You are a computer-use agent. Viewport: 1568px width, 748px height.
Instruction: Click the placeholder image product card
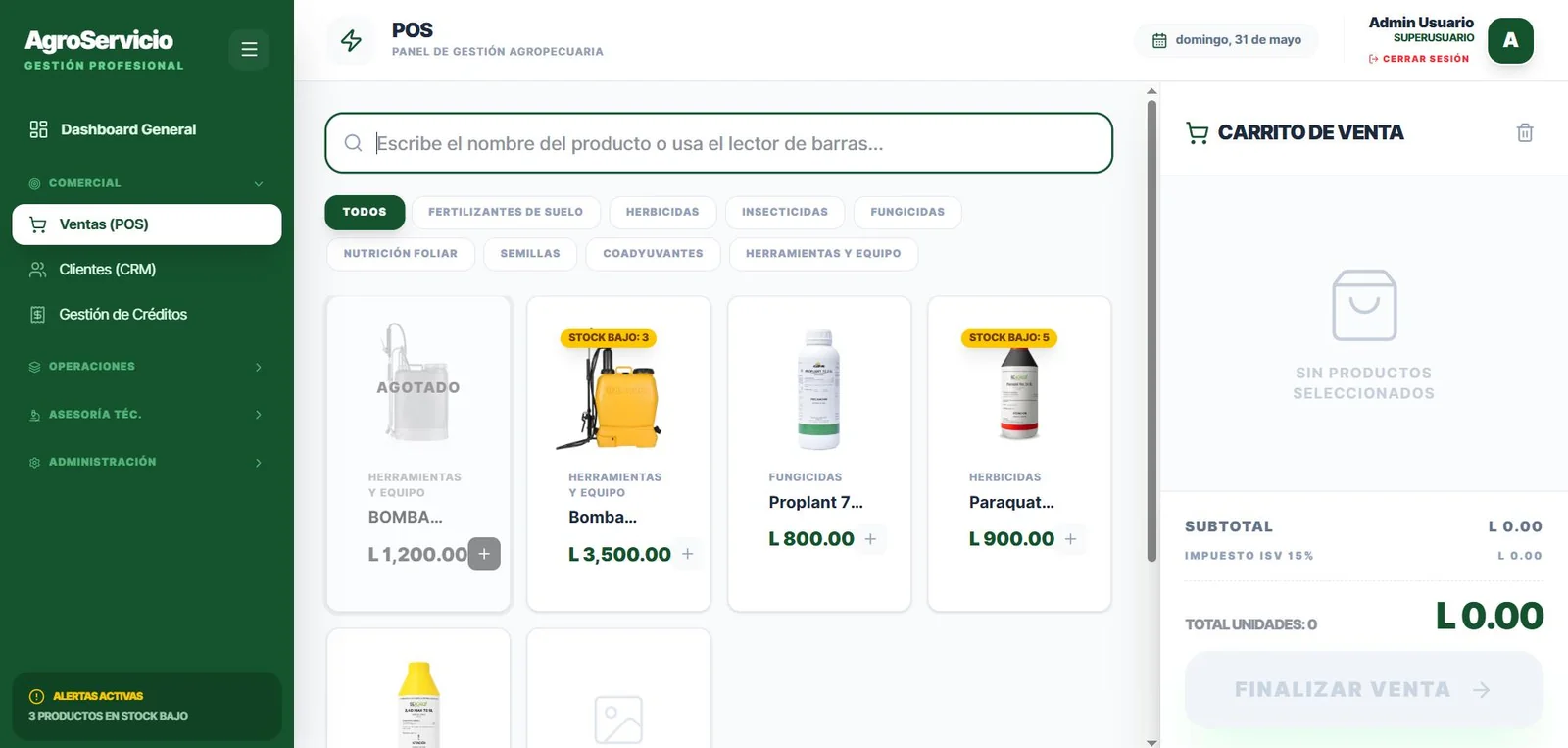(618, 689)
